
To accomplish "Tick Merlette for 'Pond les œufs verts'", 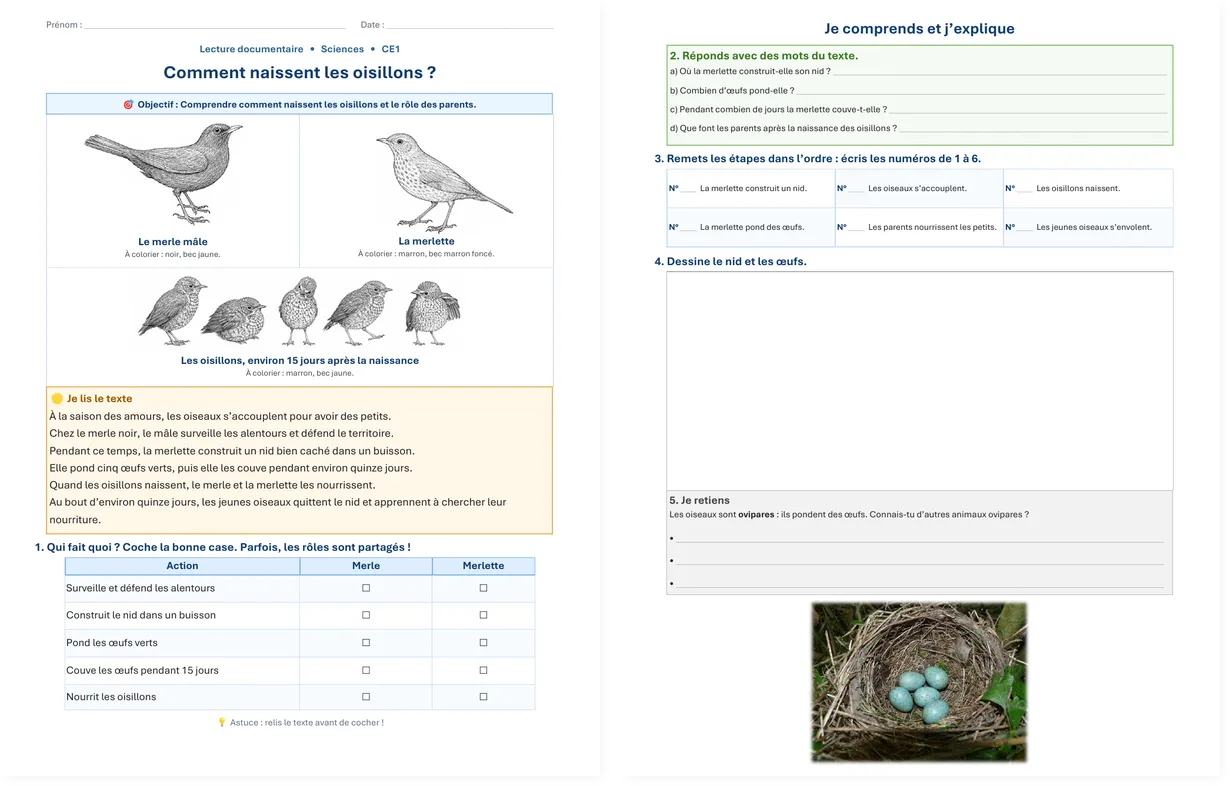I will point(483,643).
